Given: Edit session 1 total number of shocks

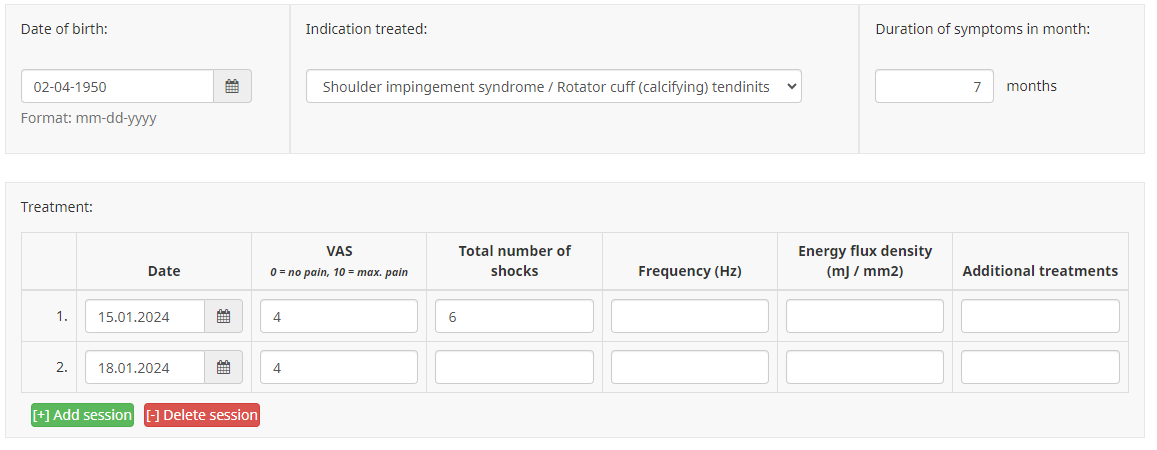Looking at the screenshot, I should (x=514, y=317).
